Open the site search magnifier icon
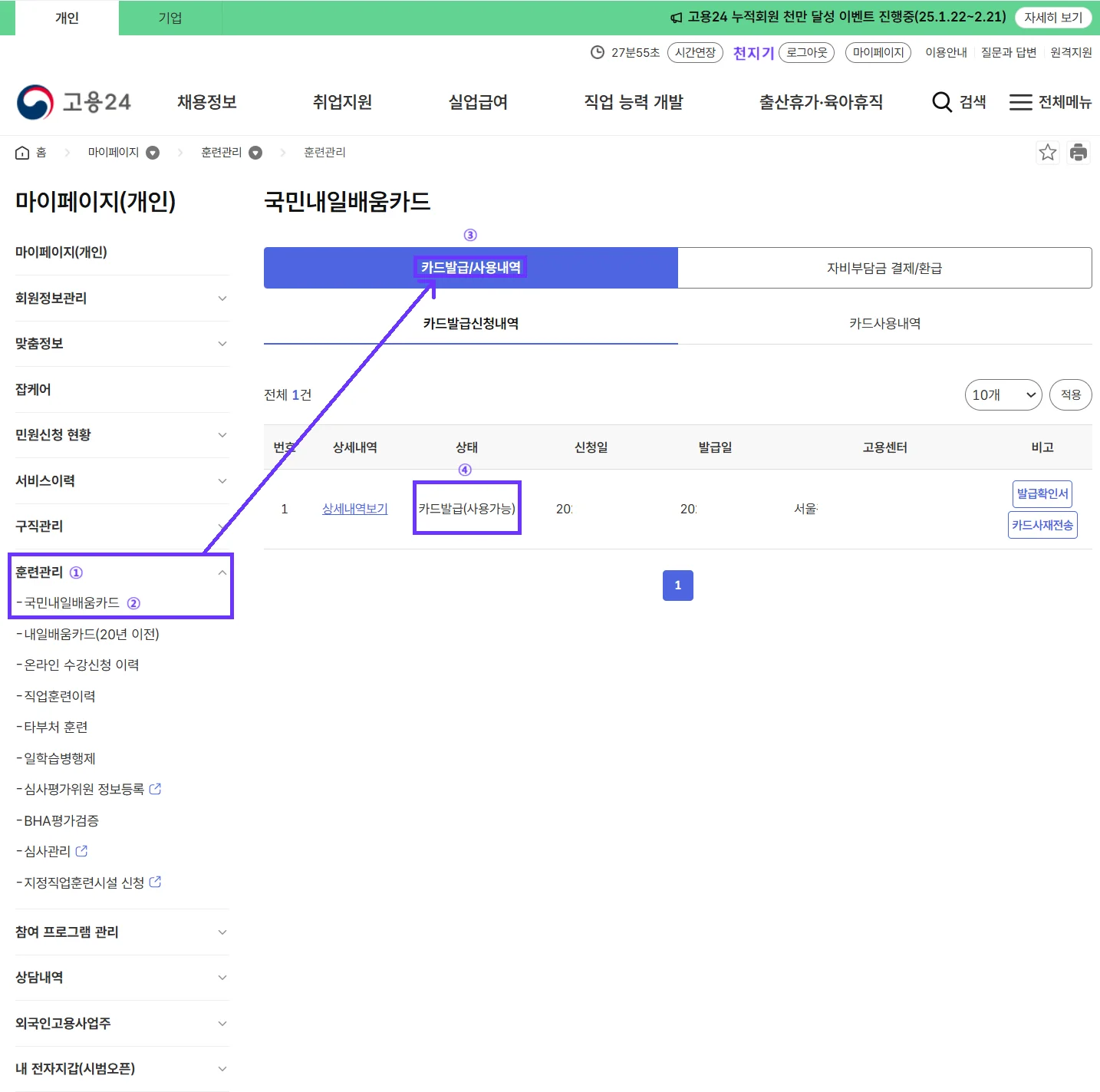1100x1092 pixels. (942, 101)
